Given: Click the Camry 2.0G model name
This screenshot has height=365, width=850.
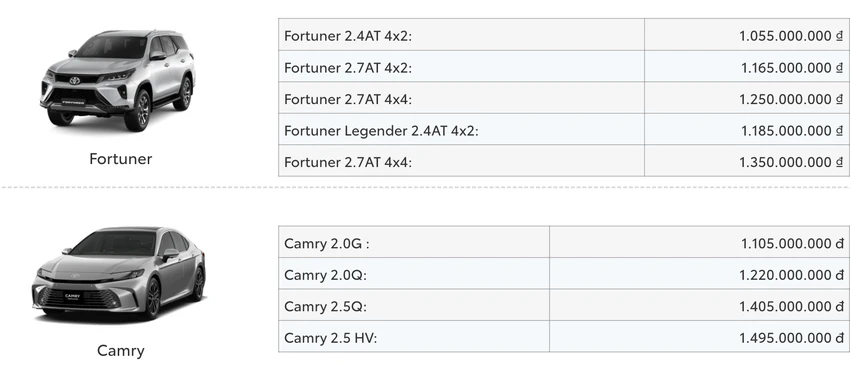Looking at the screenshot, I should [x=326, y=244].
